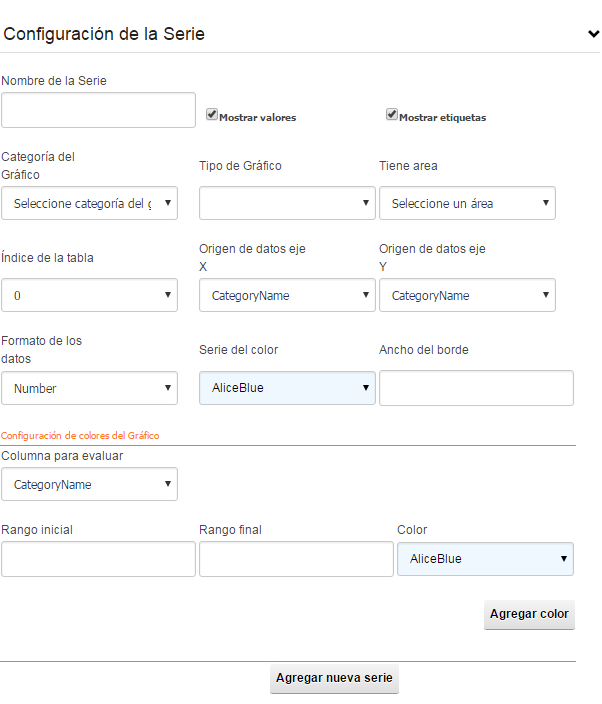Toggle the Mostrar etiquetas checkbox
This screenshot has height=704, width=602.
pos(392,114)
